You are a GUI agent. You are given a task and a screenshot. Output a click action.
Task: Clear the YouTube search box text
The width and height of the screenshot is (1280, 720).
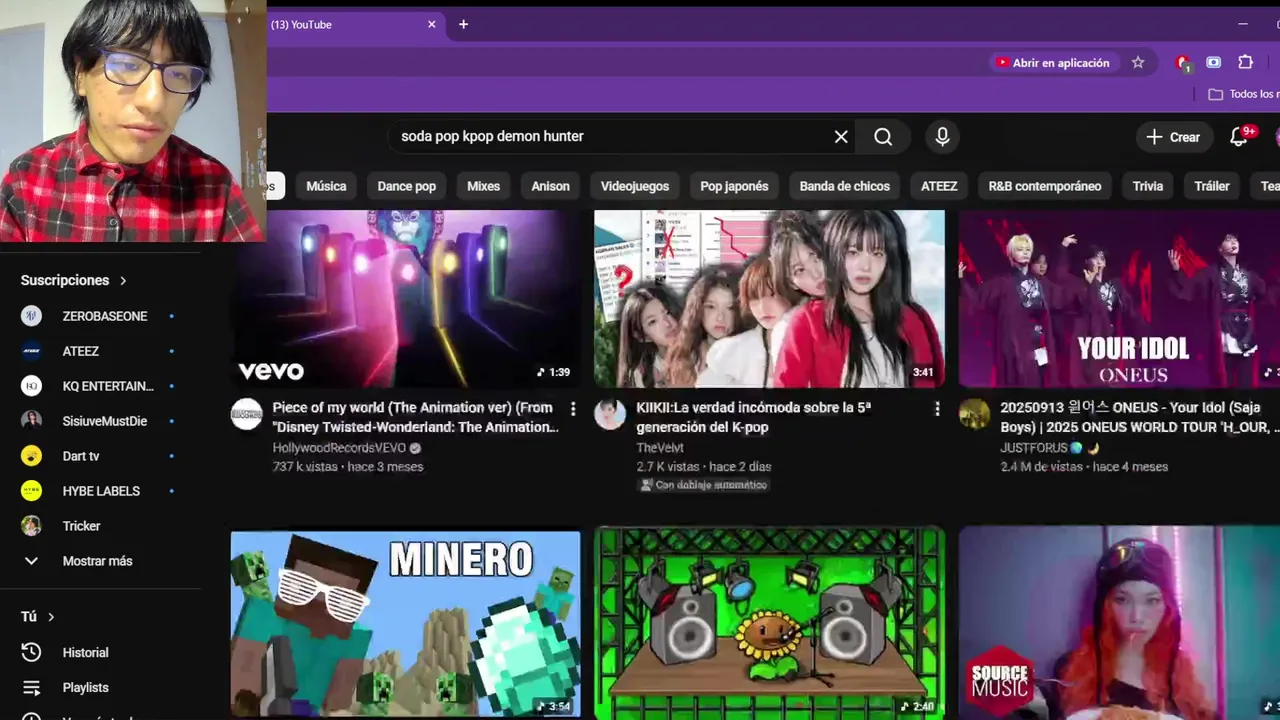841,137
